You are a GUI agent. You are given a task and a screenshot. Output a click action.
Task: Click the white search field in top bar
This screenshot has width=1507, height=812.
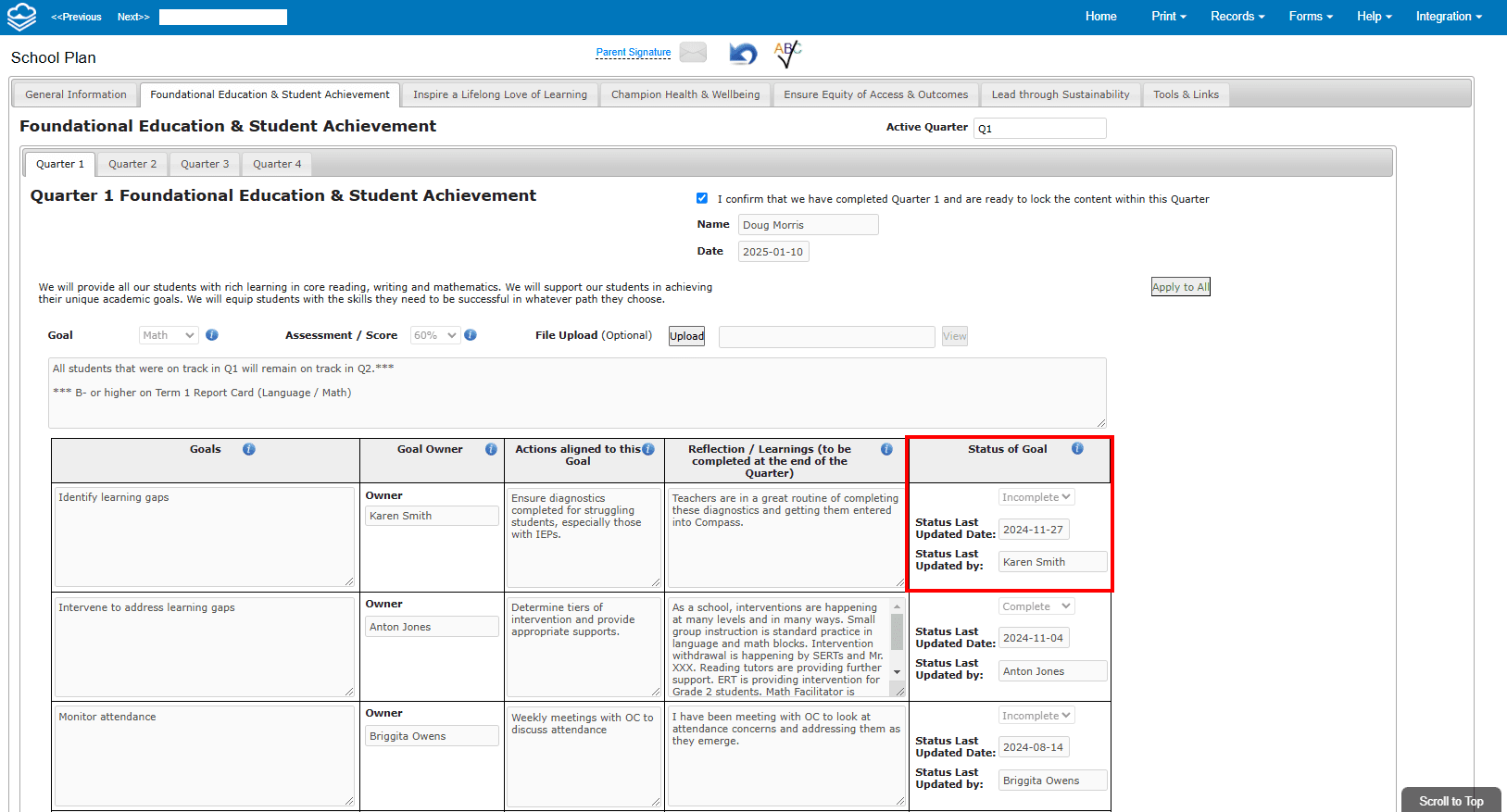(223, 17)
